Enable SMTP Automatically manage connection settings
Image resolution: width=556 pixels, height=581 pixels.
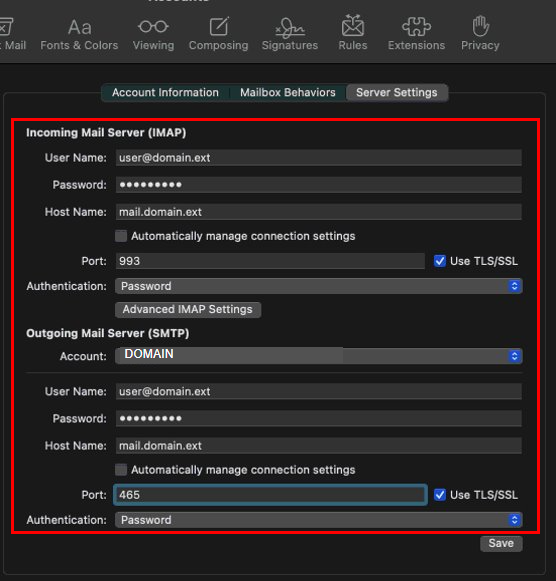(x=121, y=470)
